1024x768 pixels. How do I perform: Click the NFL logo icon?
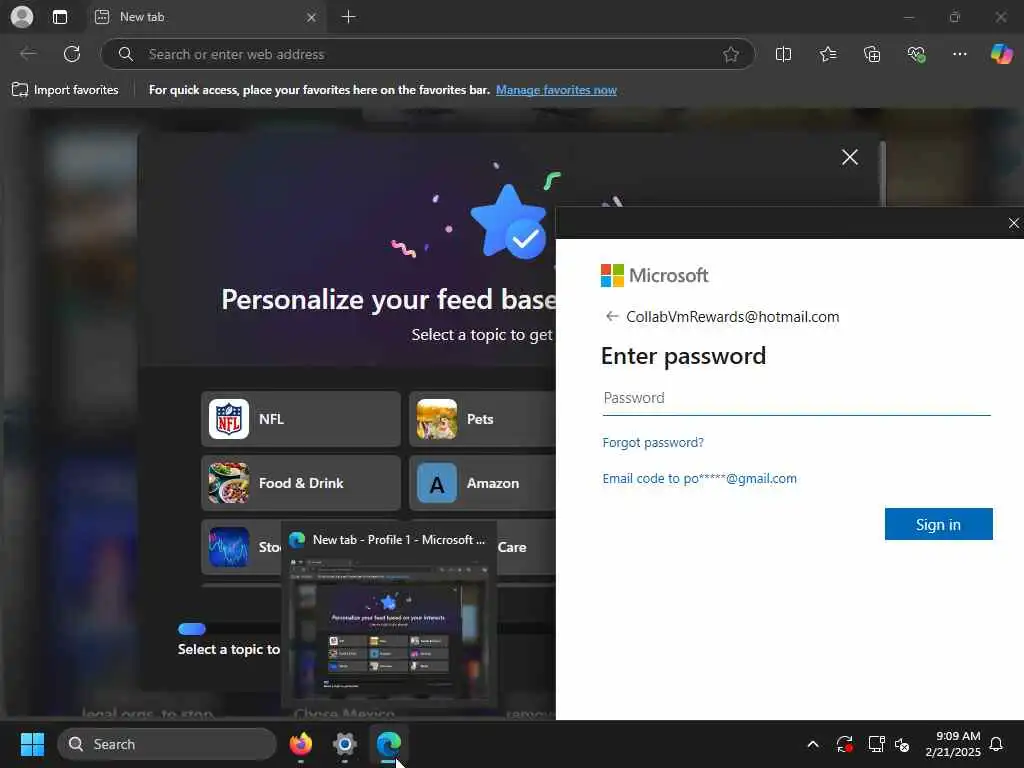pyautogui.click(x=229, y=419)
